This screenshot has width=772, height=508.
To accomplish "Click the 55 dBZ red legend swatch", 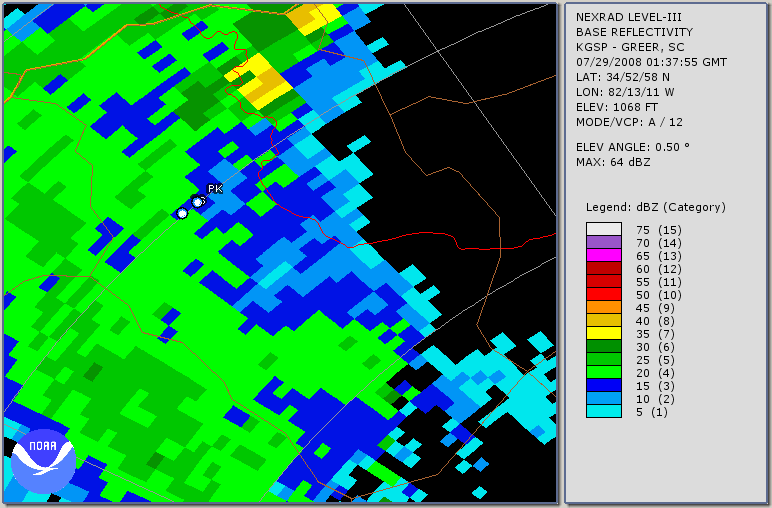I will coord(604,281).
